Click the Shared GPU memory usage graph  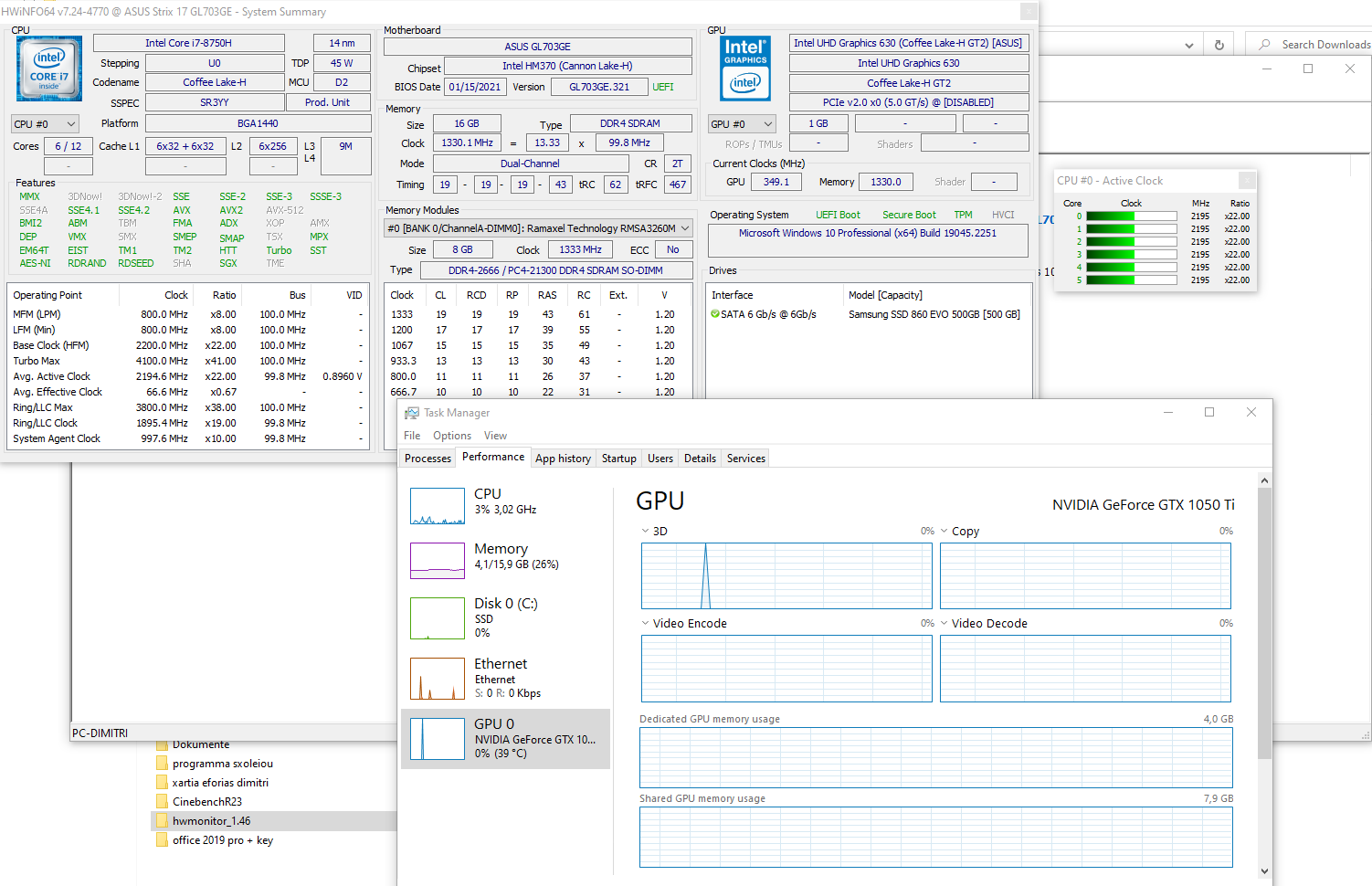pos(936,838)
